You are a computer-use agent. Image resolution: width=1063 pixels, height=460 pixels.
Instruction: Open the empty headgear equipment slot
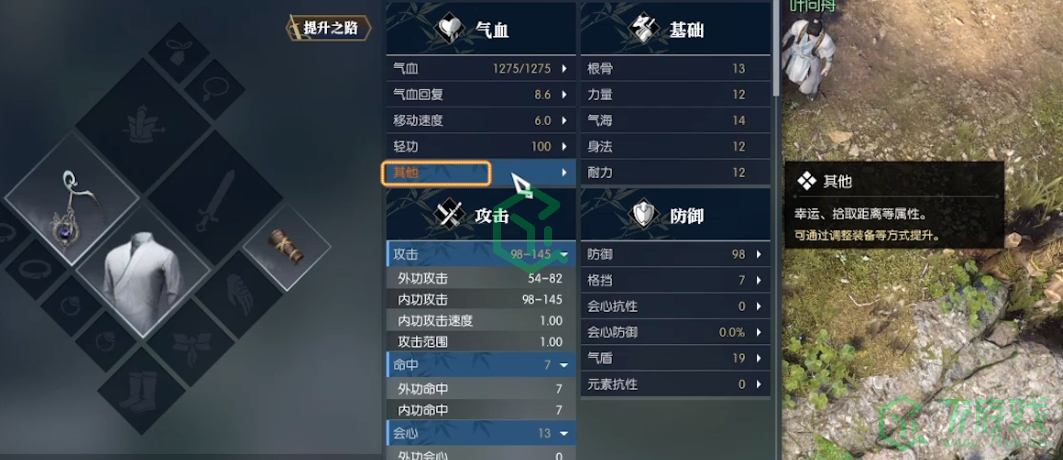(142, 126)
